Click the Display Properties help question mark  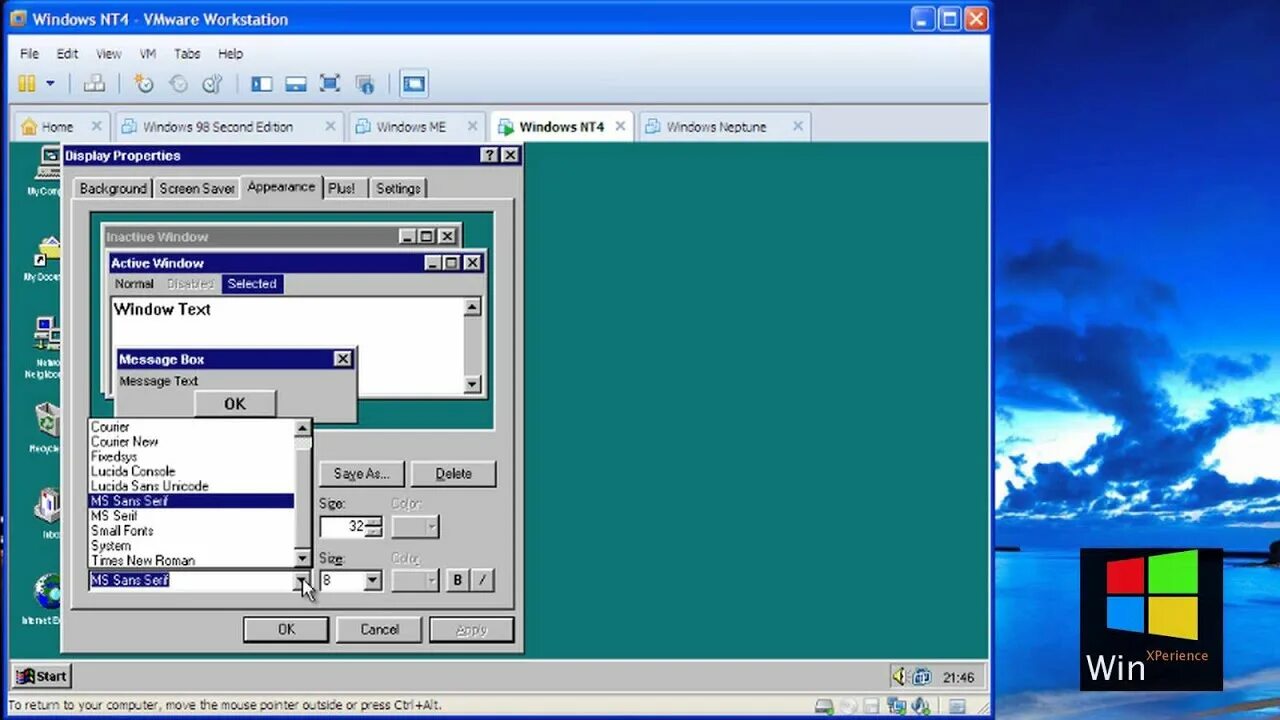489,155
